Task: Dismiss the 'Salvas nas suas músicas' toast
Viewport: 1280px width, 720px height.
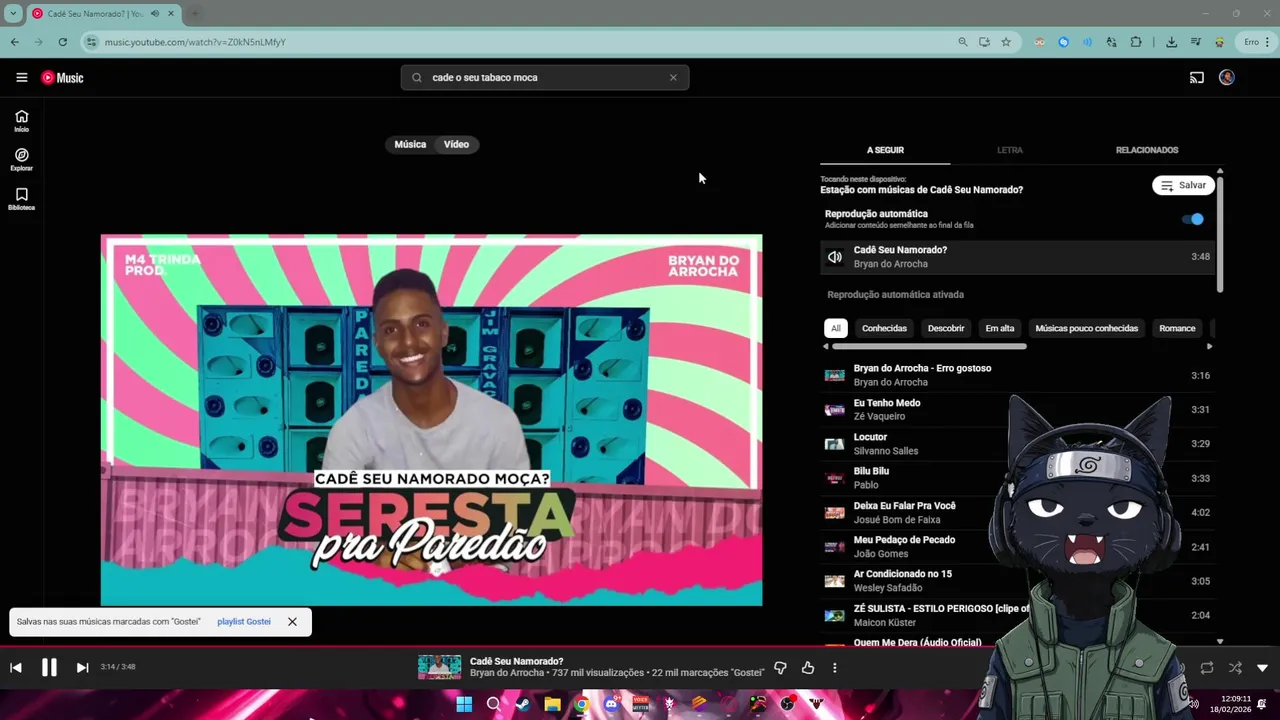Action: tap(292, 622)
